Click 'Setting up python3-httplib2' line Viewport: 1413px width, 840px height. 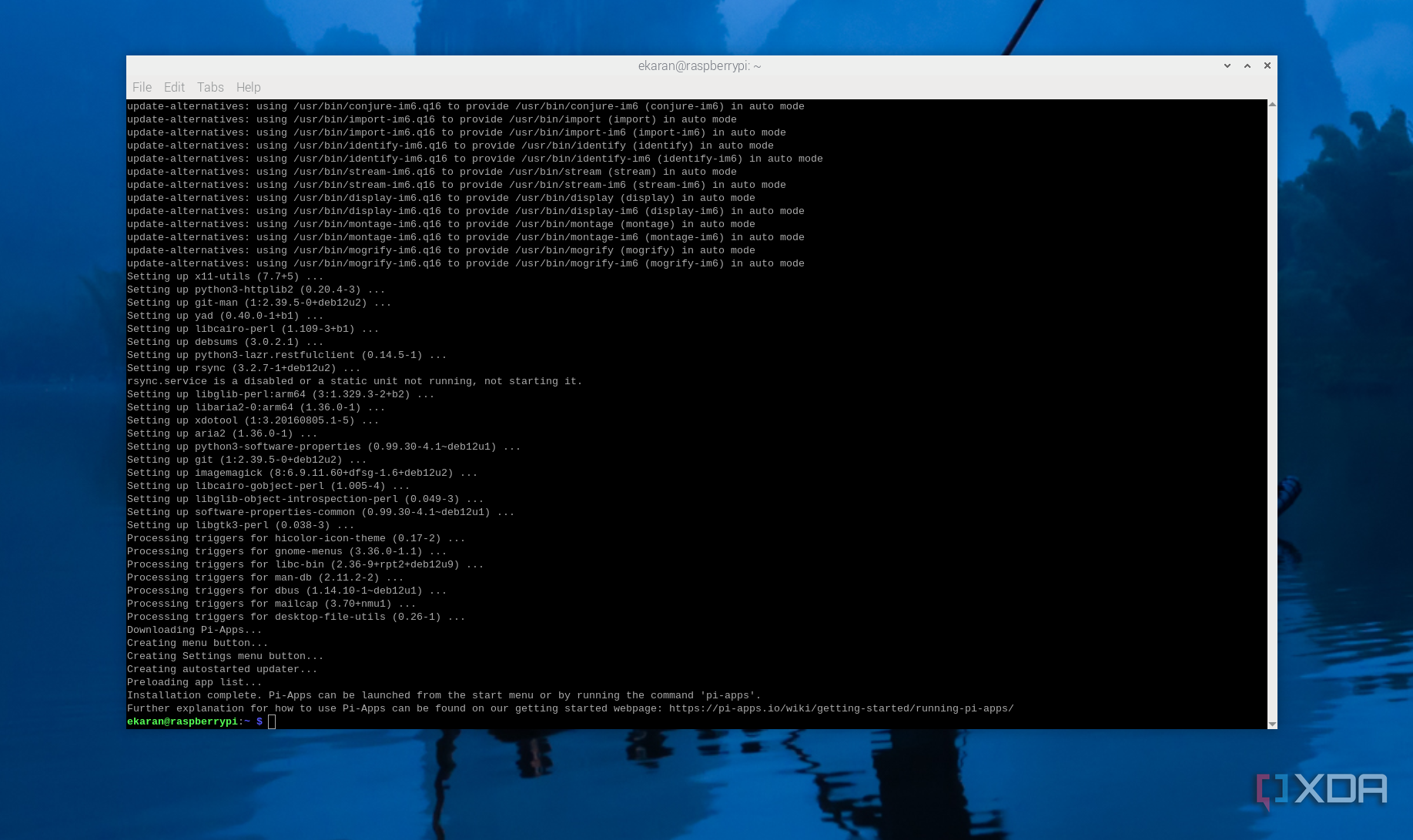pos(256,289)
